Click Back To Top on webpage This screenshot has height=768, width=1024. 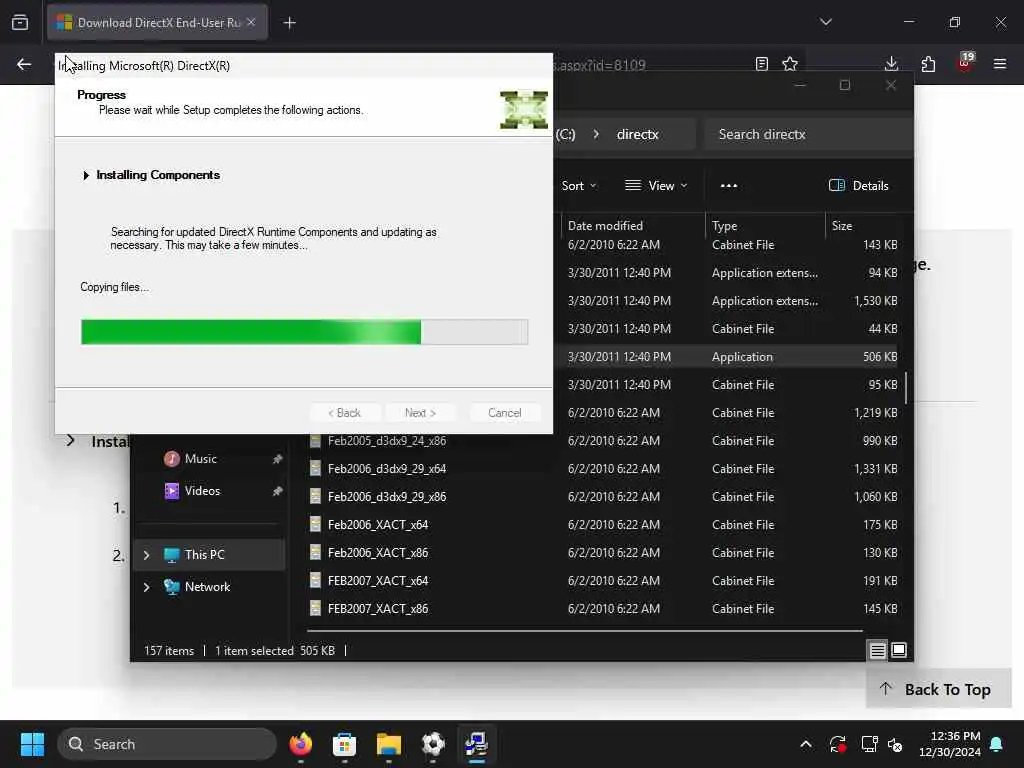pos(938,689)
